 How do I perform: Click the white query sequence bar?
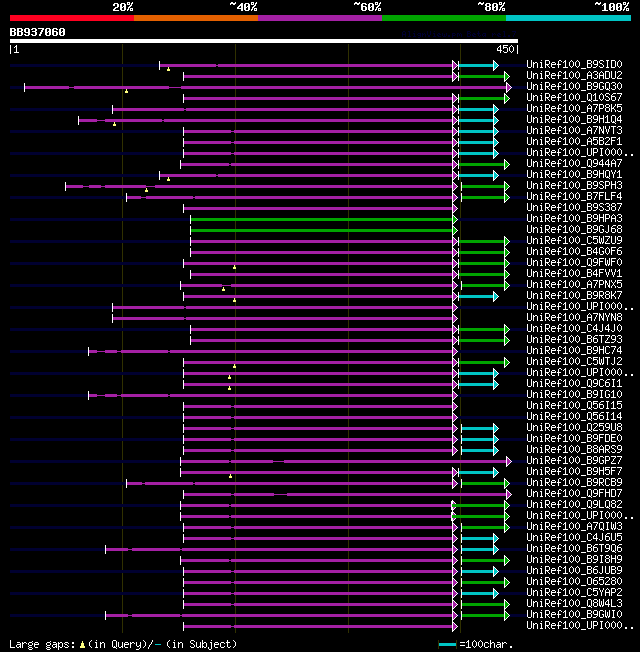pos(264,41)
